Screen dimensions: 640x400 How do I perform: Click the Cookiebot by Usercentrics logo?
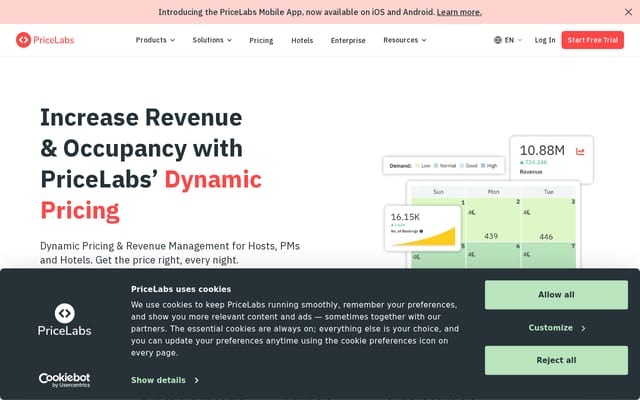(x=64, y=380)
